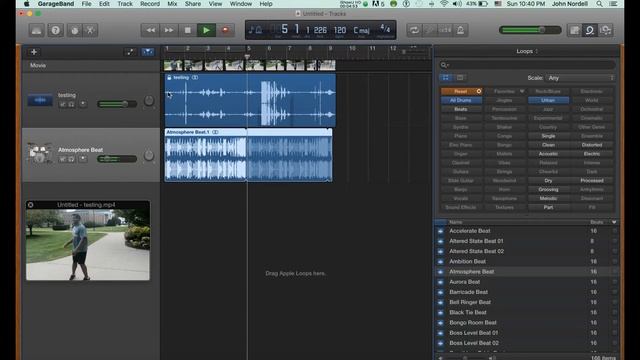The image size is (640, 360).
Task: Deselect the Urban genre filter button
Action: point(548,100)
